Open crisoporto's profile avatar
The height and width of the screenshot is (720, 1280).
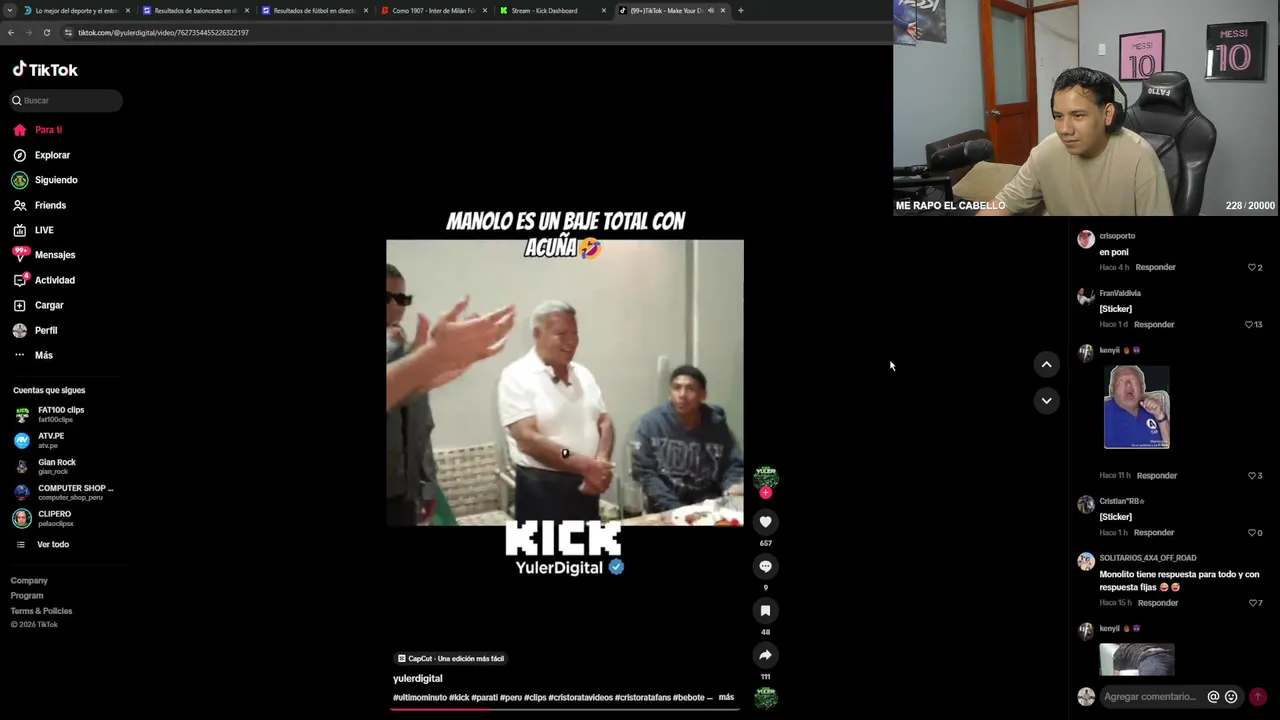pyautogui.click(x=1085, y=239)
